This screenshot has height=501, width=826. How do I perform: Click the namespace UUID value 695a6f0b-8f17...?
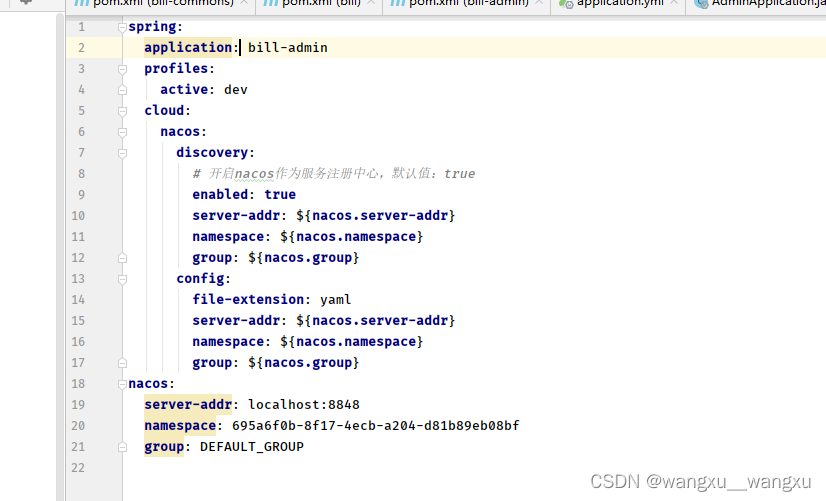(x=376, y=426)
